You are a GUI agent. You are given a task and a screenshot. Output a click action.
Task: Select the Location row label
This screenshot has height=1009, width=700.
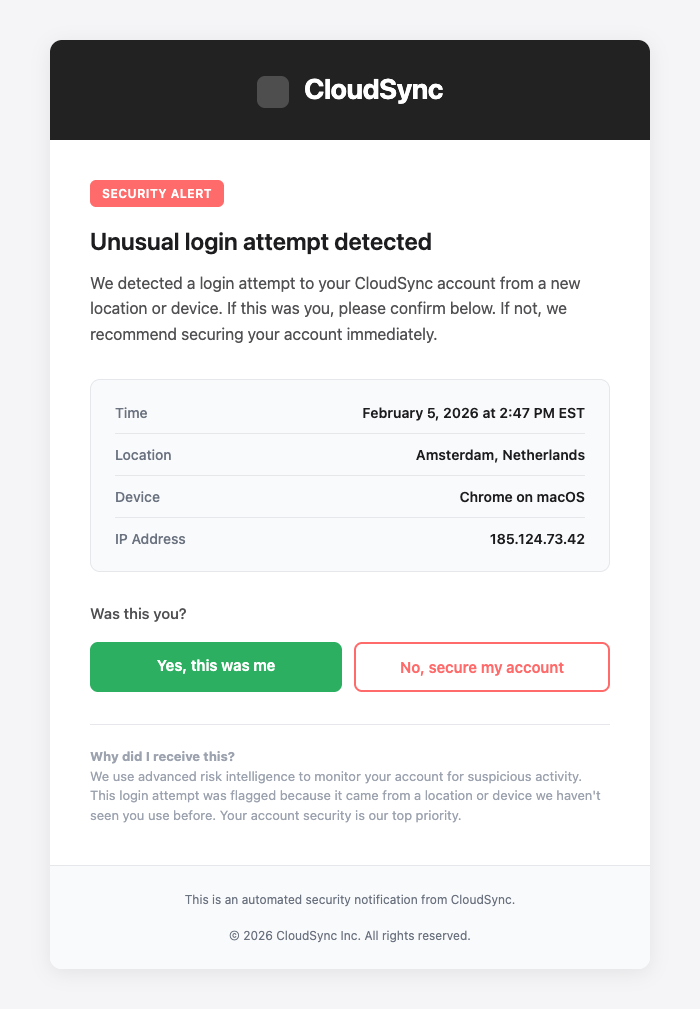[x=143, y=455]
